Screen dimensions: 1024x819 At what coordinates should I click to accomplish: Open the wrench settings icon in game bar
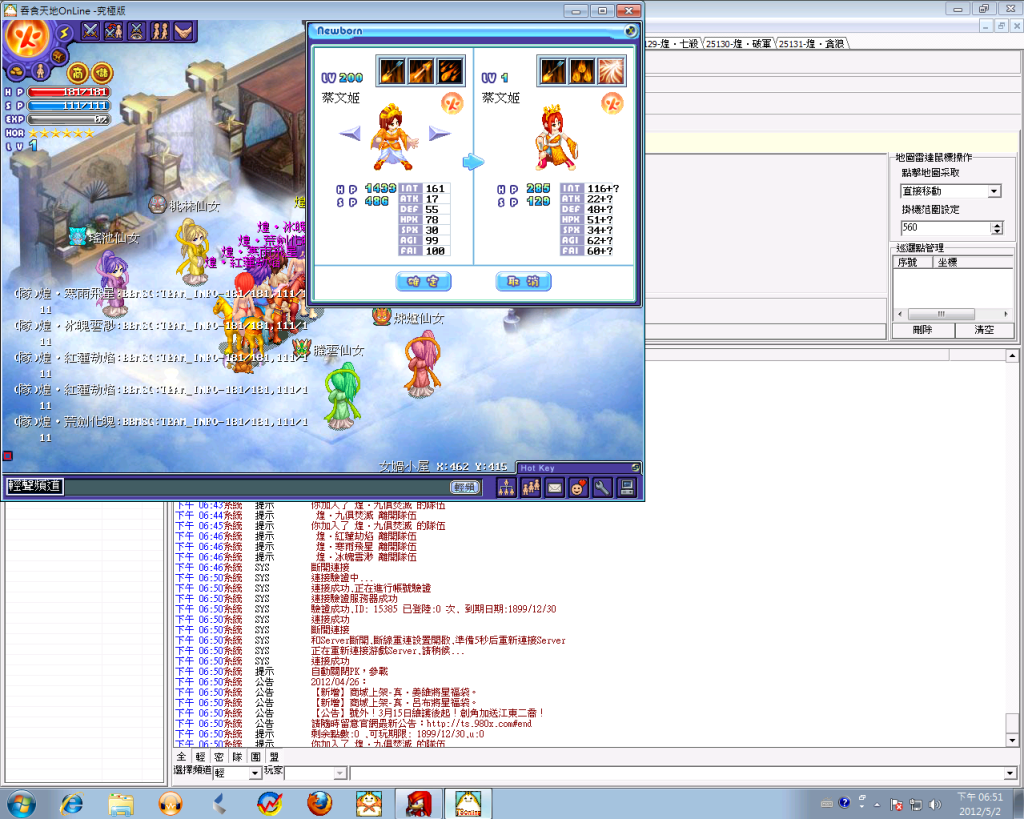pyautogui.click(x=602, y=488)
